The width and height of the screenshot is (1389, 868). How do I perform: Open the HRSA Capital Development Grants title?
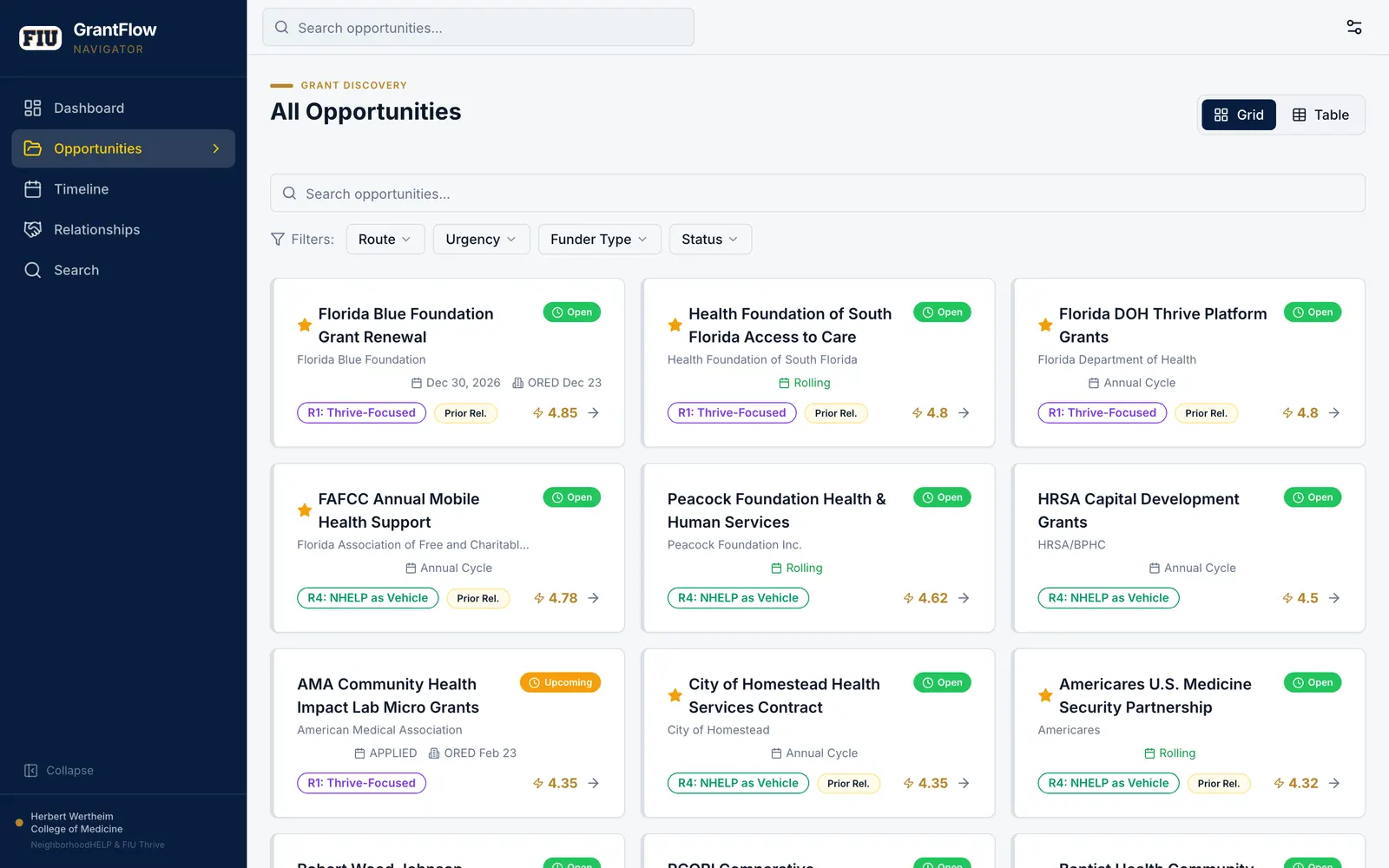[x=1138, y=510]
